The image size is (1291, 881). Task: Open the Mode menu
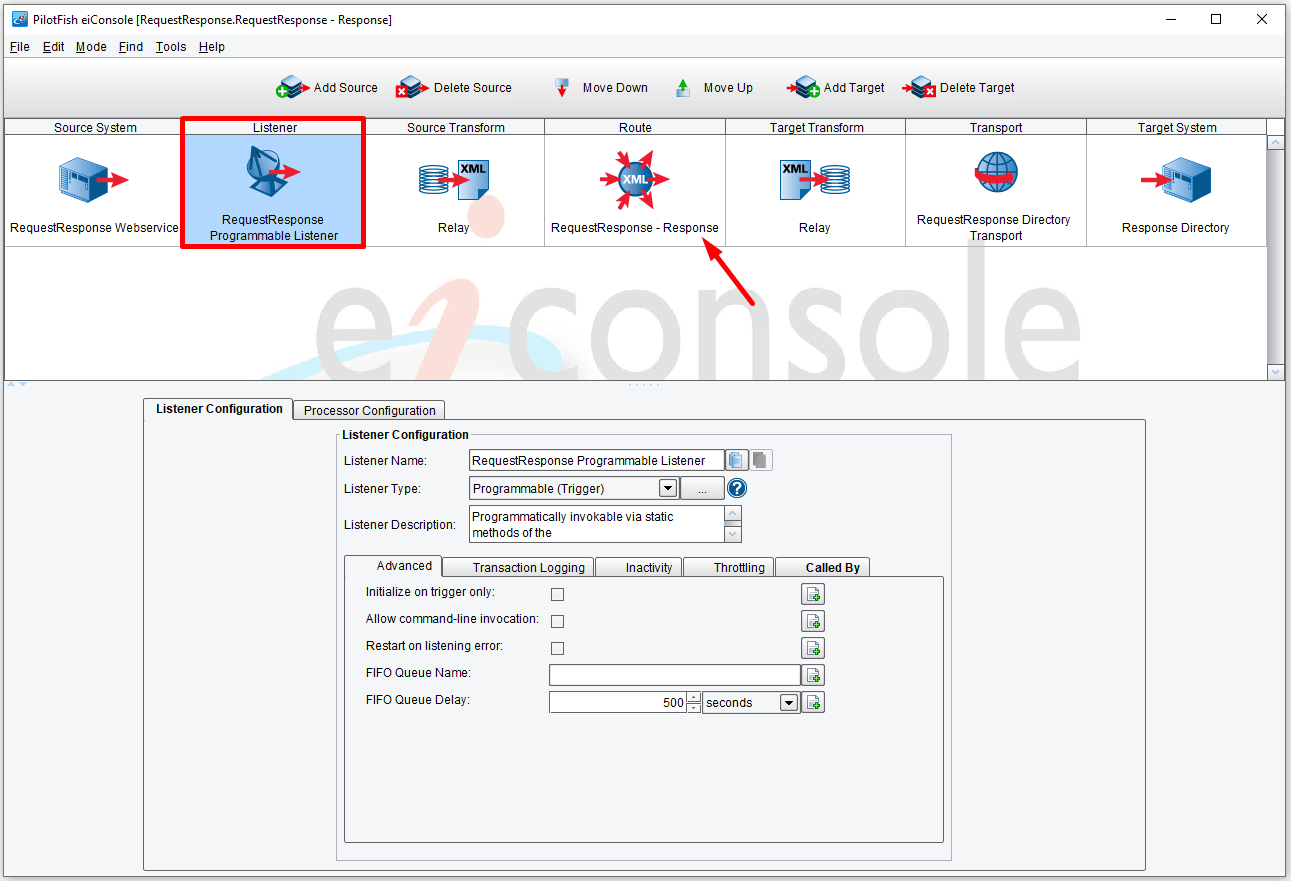(x=91, y=47)
